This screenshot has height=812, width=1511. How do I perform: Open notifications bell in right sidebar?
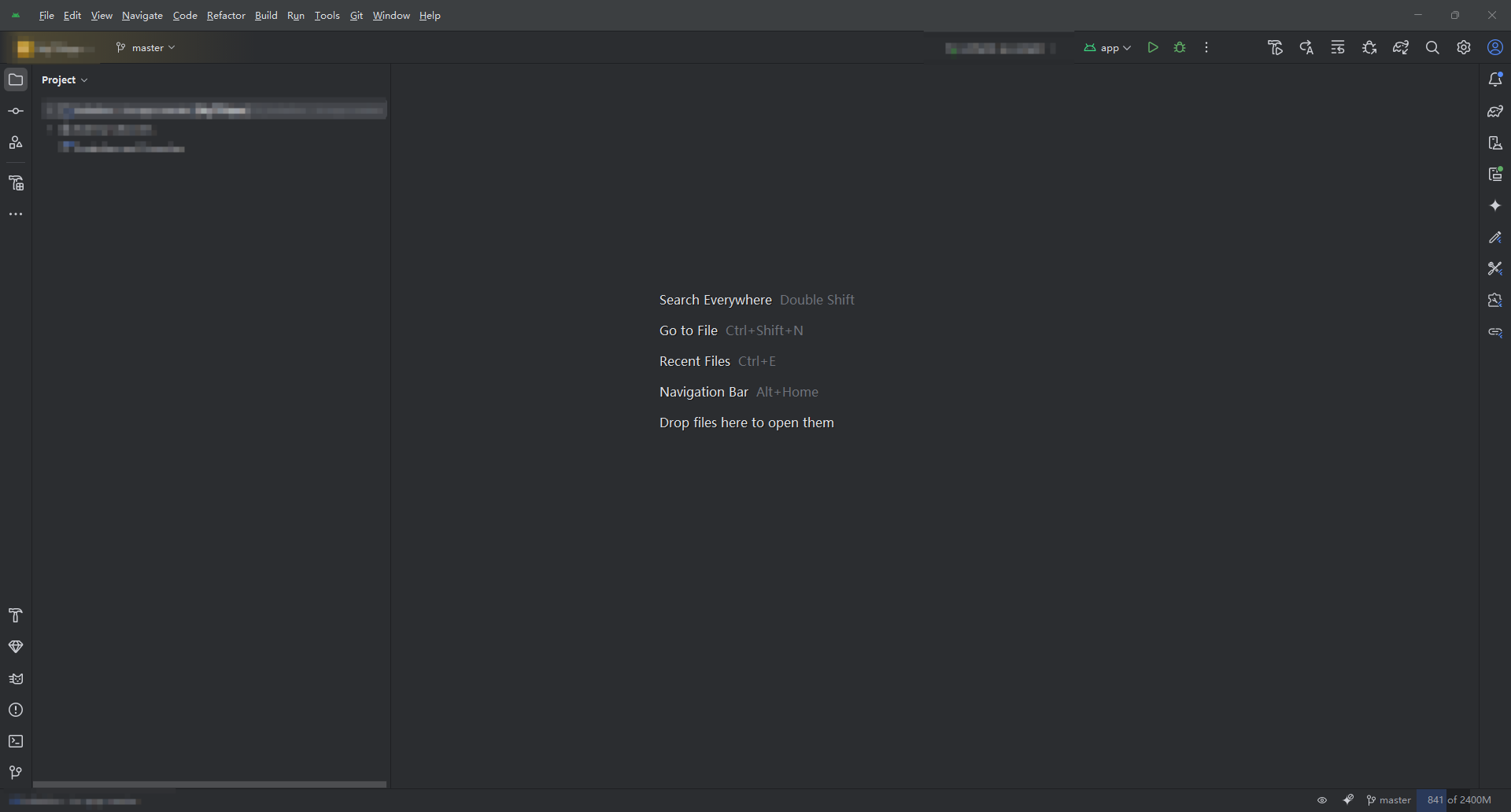tap(1495, 78)
